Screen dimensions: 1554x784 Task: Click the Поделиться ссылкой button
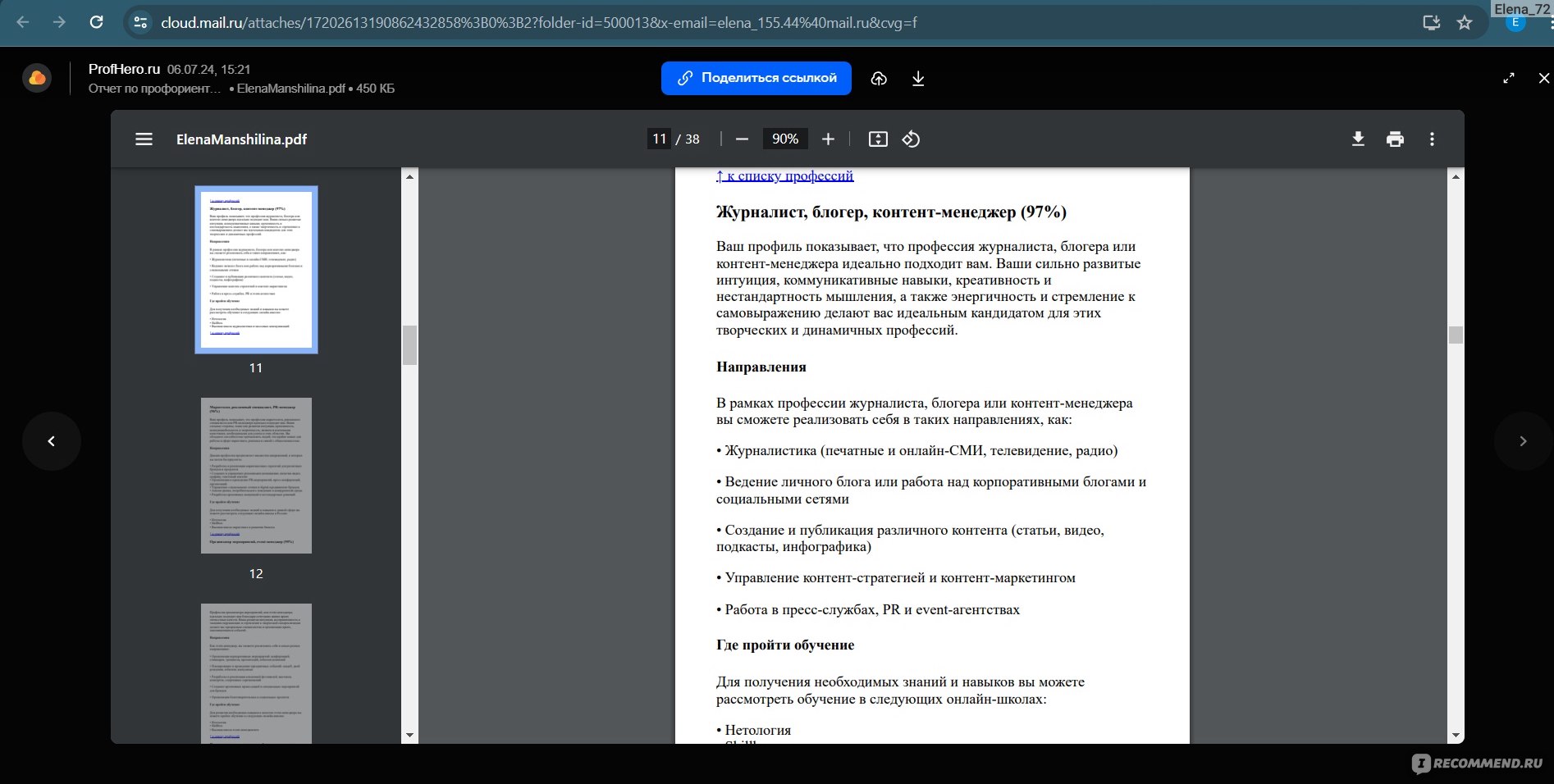756,78
